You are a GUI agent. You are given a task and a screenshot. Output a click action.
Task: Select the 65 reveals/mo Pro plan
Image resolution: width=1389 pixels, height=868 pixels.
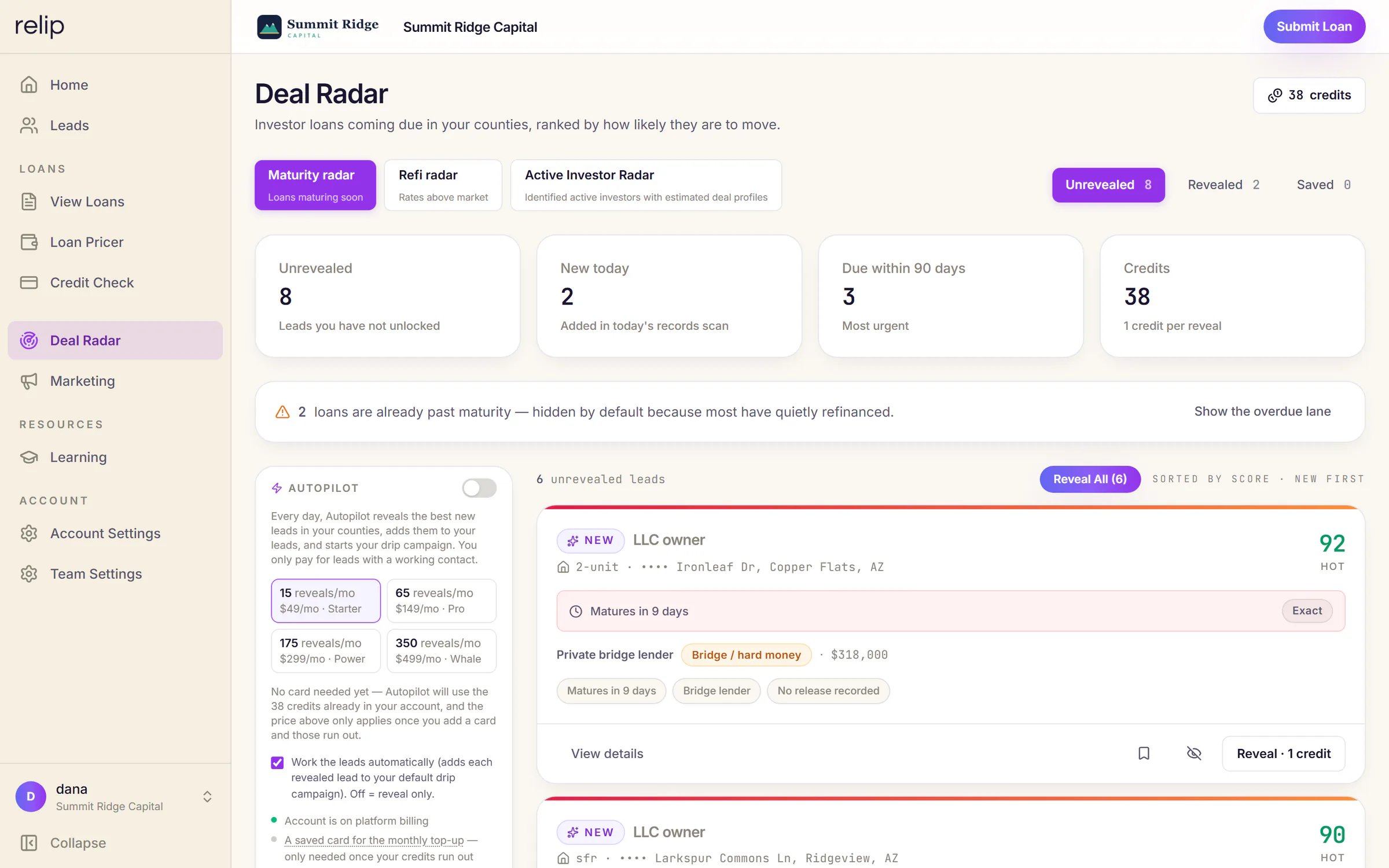pos(442,601)
